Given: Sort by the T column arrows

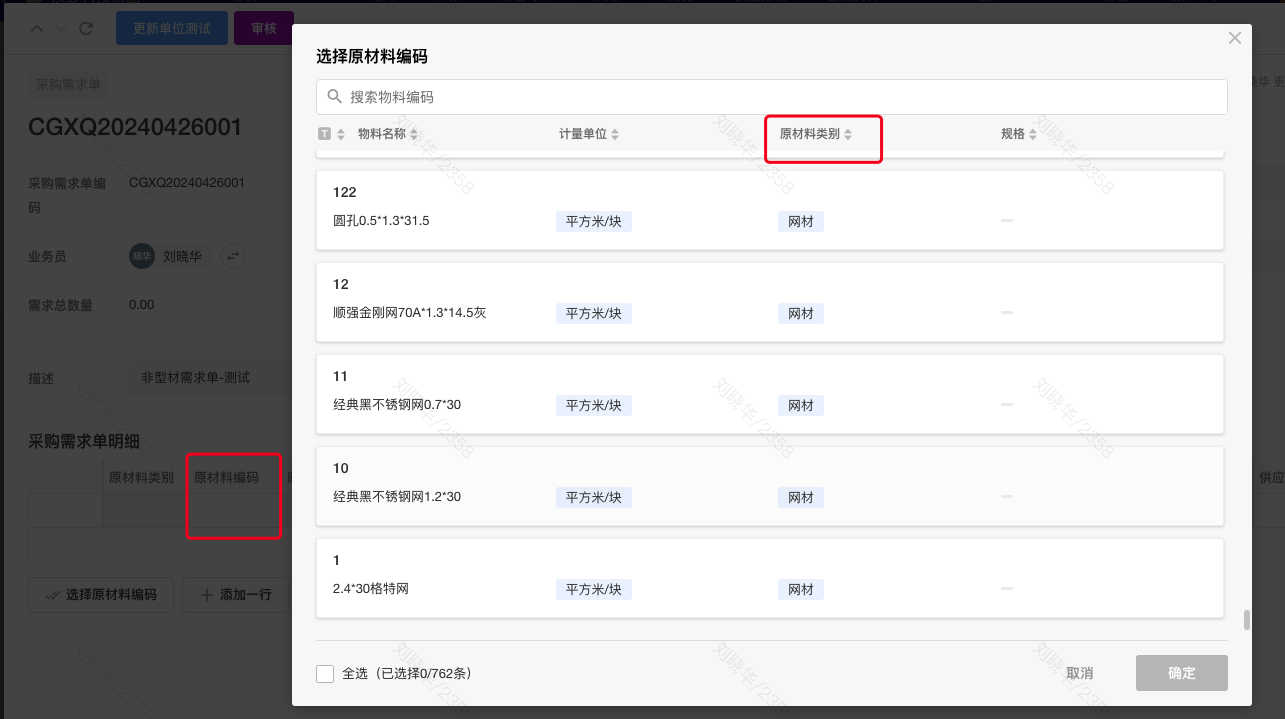Looking at the screenshot, I should click(x=340, y=134).
